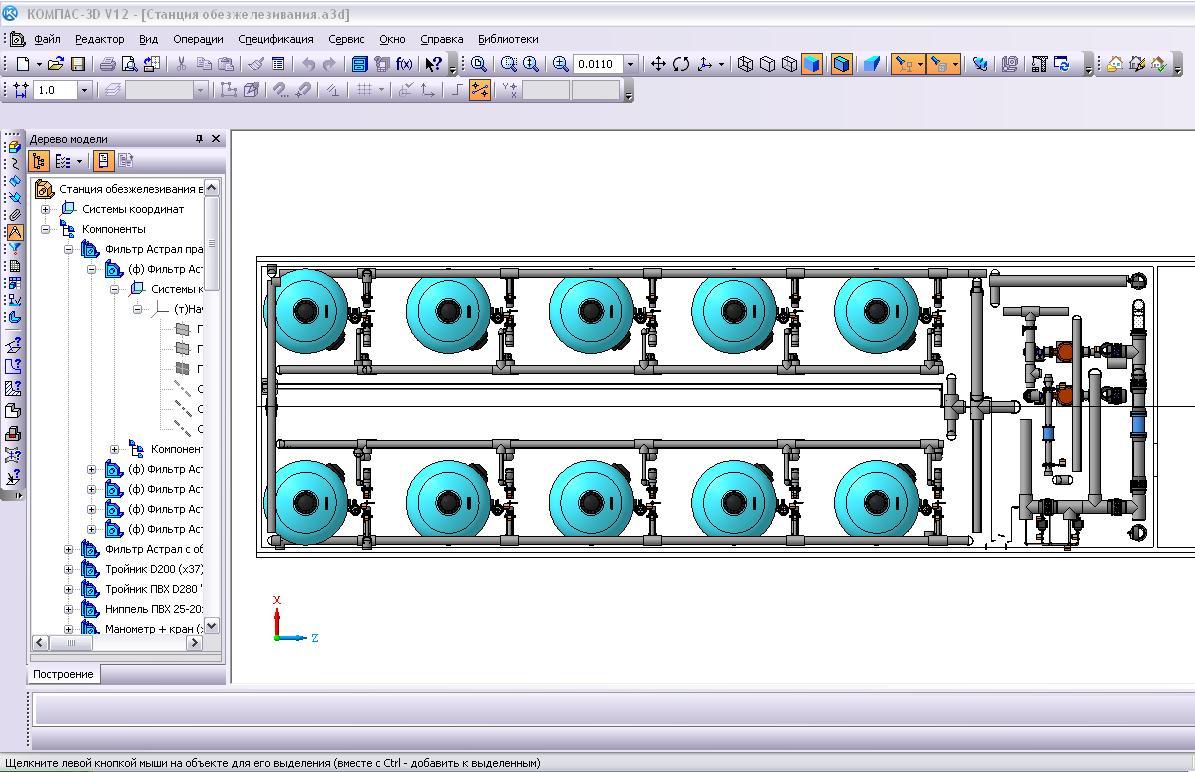Open the zoom scale dropdown
This screenshot has width=1195, height=772.
click(630, 64)
